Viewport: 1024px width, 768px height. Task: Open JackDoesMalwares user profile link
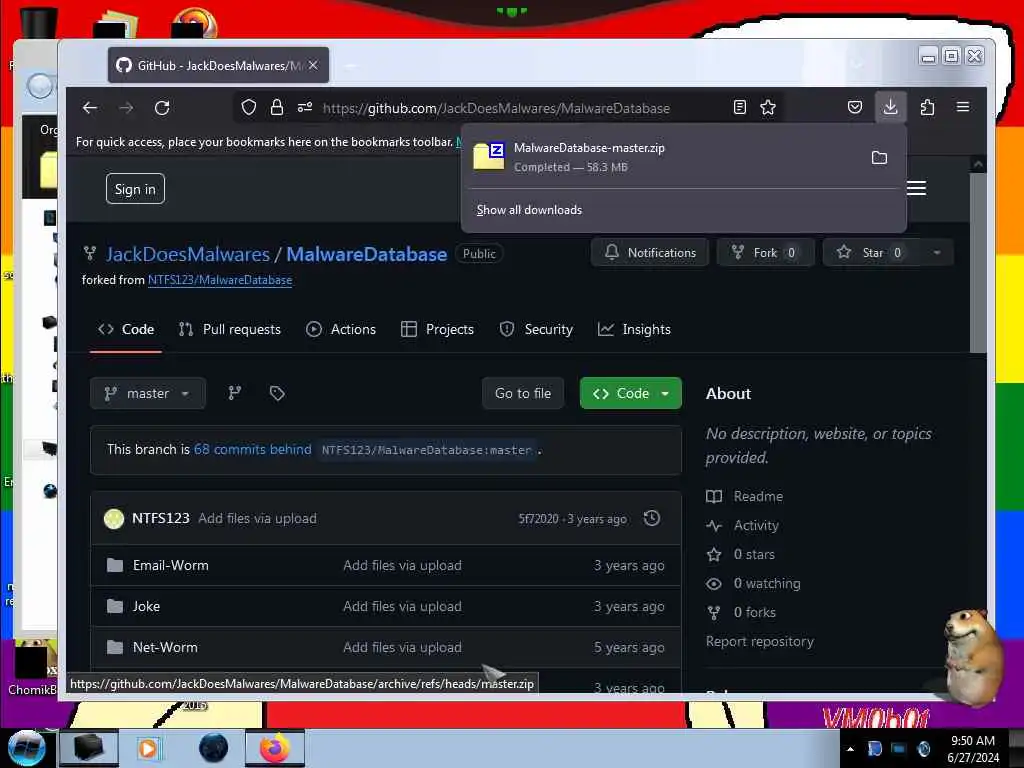pos(187,254)
